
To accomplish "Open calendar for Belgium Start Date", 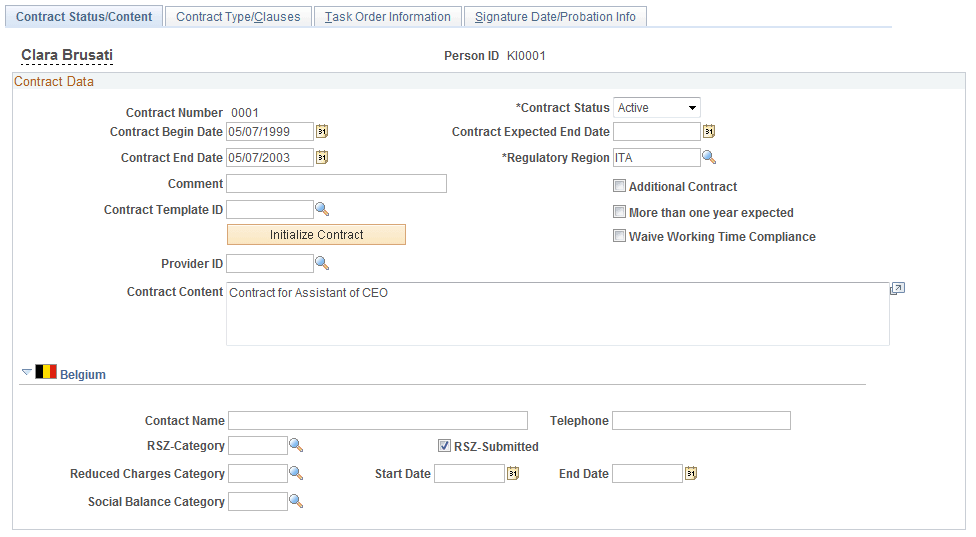I will point(513,474).
